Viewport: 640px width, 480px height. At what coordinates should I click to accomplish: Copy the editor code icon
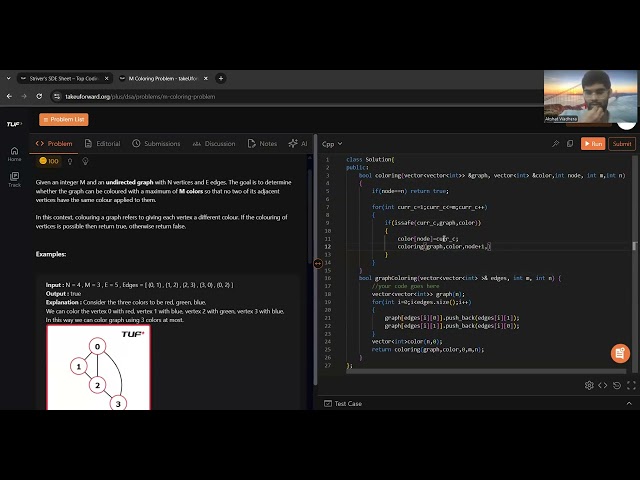(x=570, y=144)
